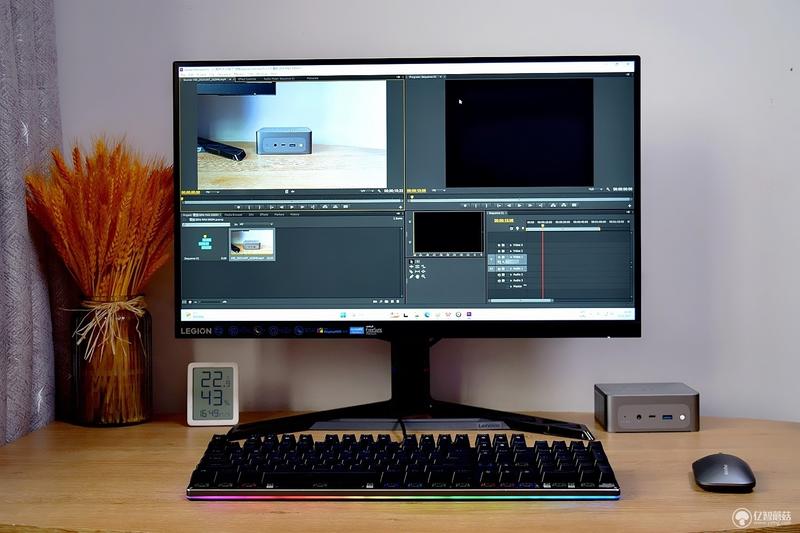Mute the Audio 2 track speaker toggle
Viewport: 800px width, 533px height.
(499, 274)
